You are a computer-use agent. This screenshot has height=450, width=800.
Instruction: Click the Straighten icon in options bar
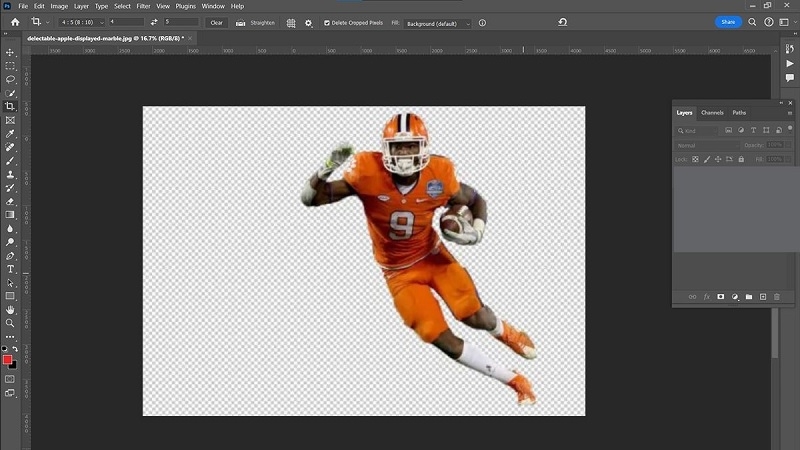240,23
